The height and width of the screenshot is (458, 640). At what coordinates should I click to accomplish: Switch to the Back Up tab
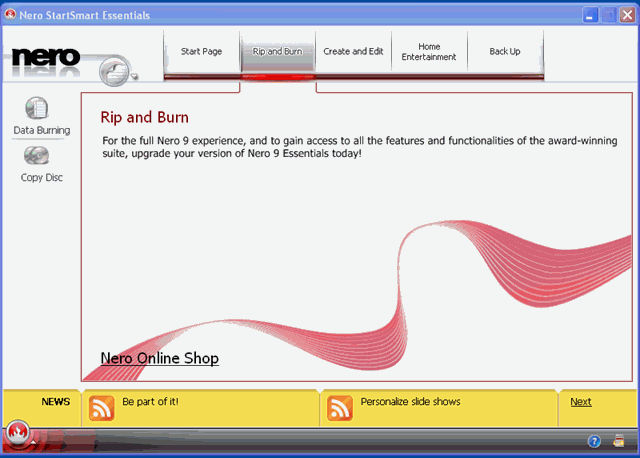click(x=505, y=51)
